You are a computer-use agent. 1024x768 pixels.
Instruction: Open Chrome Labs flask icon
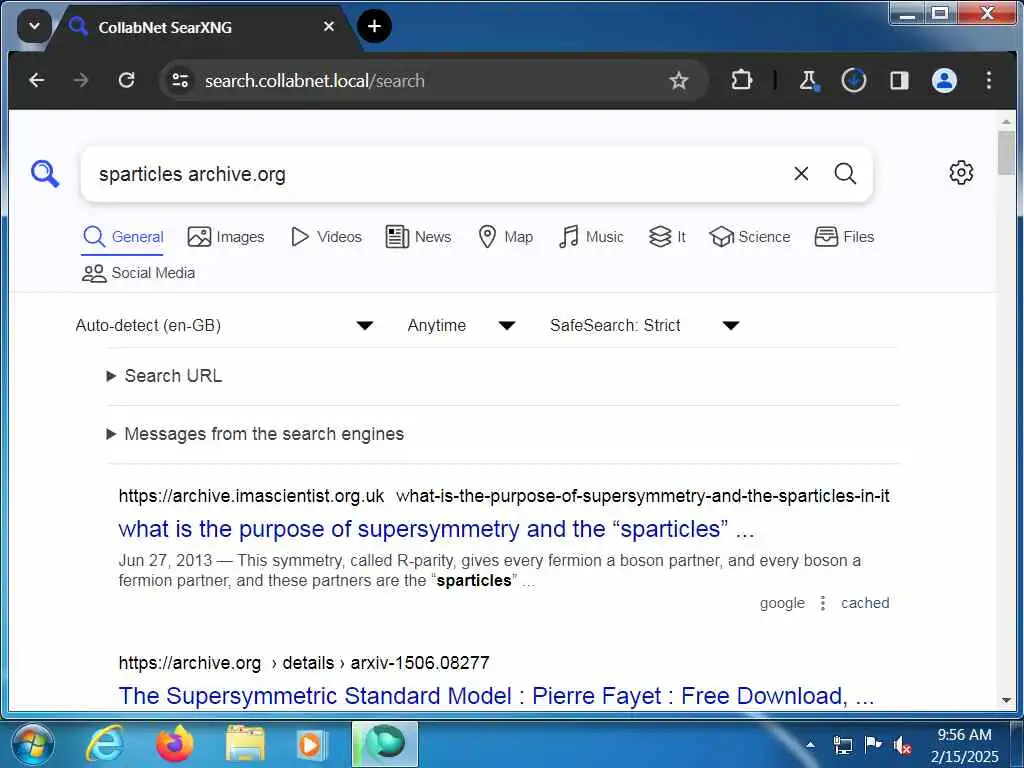tap(808, 80)
